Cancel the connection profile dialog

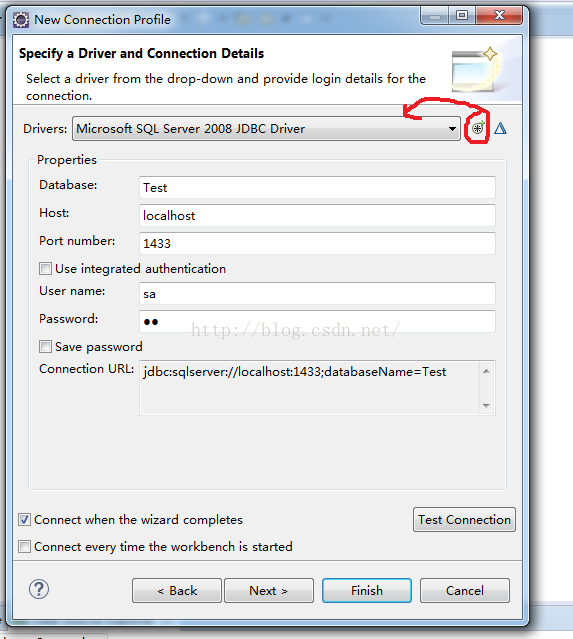(x=465, y=591)
